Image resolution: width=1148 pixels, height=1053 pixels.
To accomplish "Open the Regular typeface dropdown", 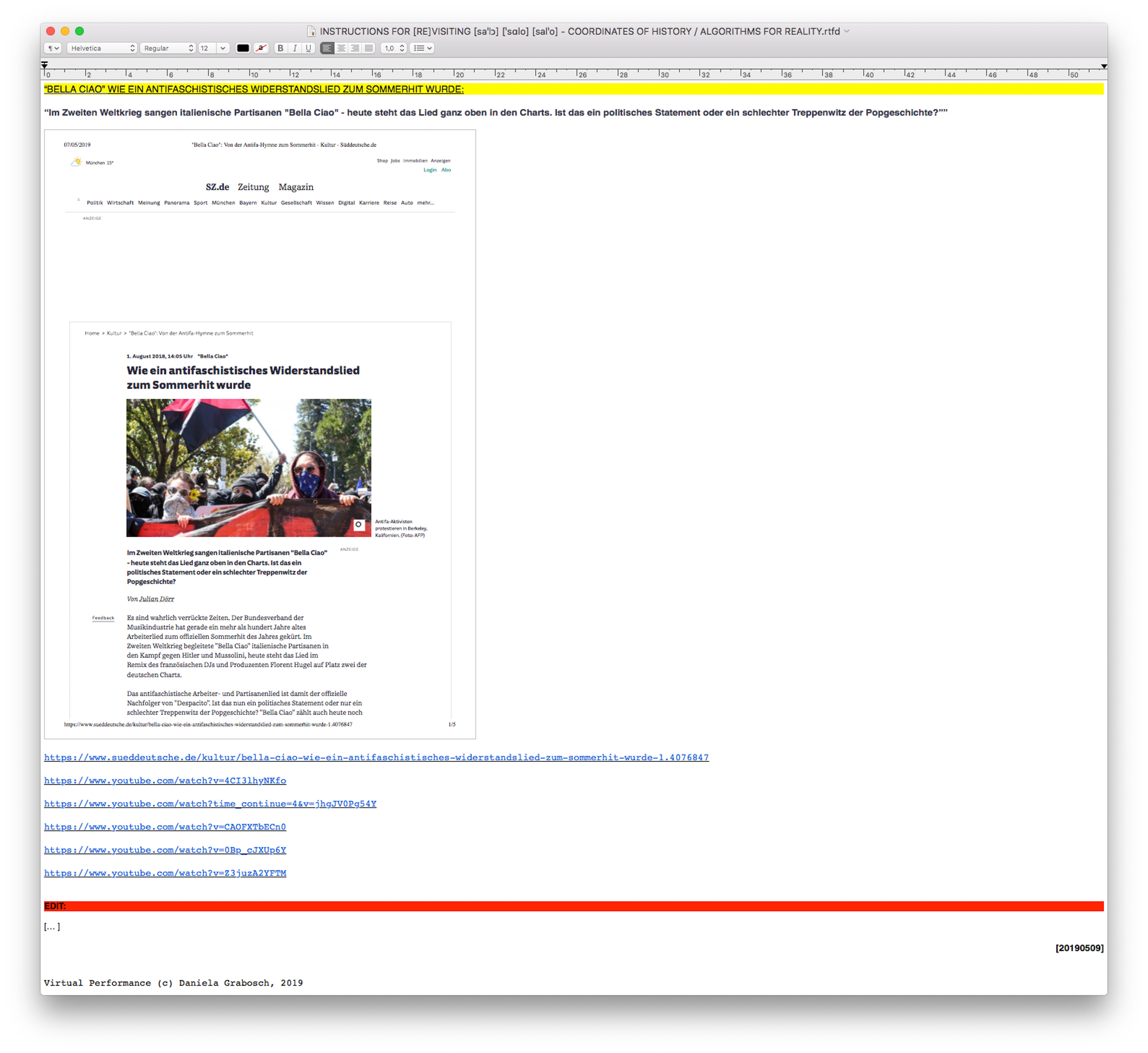I will [168, 48].
